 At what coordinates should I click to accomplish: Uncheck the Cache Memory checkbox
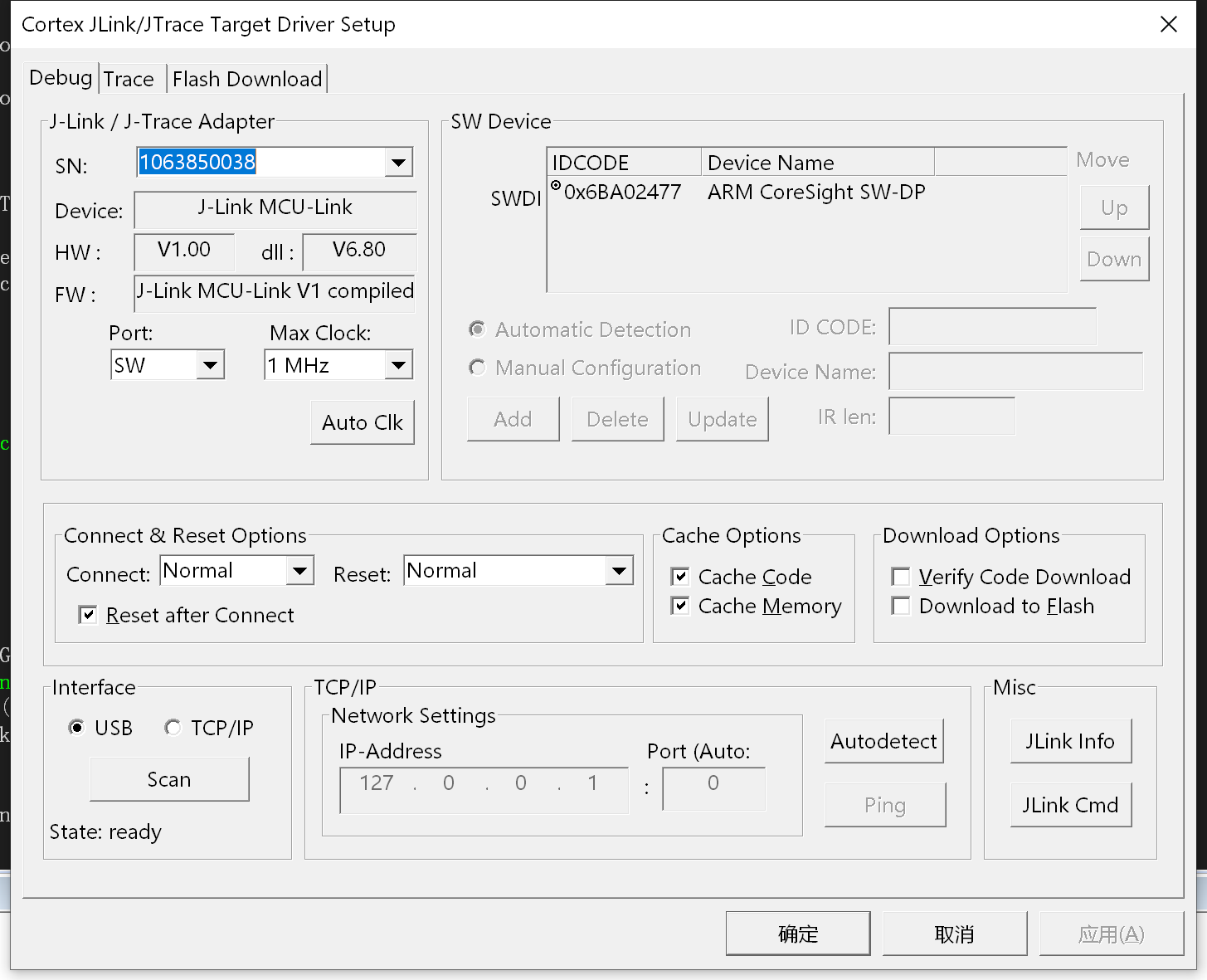pyautogui.click(x=680, y=606)
